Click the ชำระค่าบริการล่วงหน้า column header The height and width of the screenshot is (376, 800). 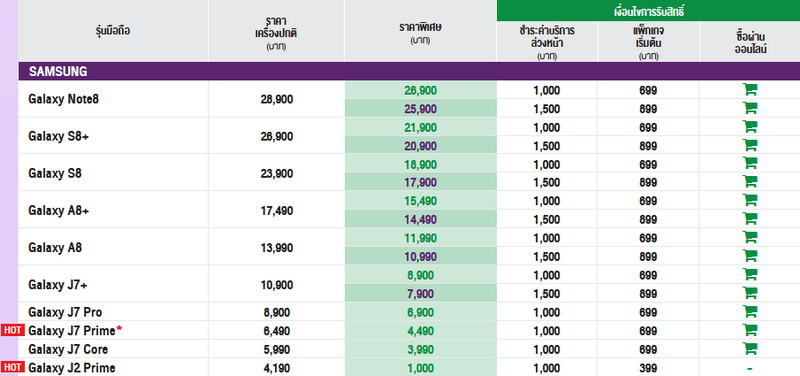(x=547, y=43)
